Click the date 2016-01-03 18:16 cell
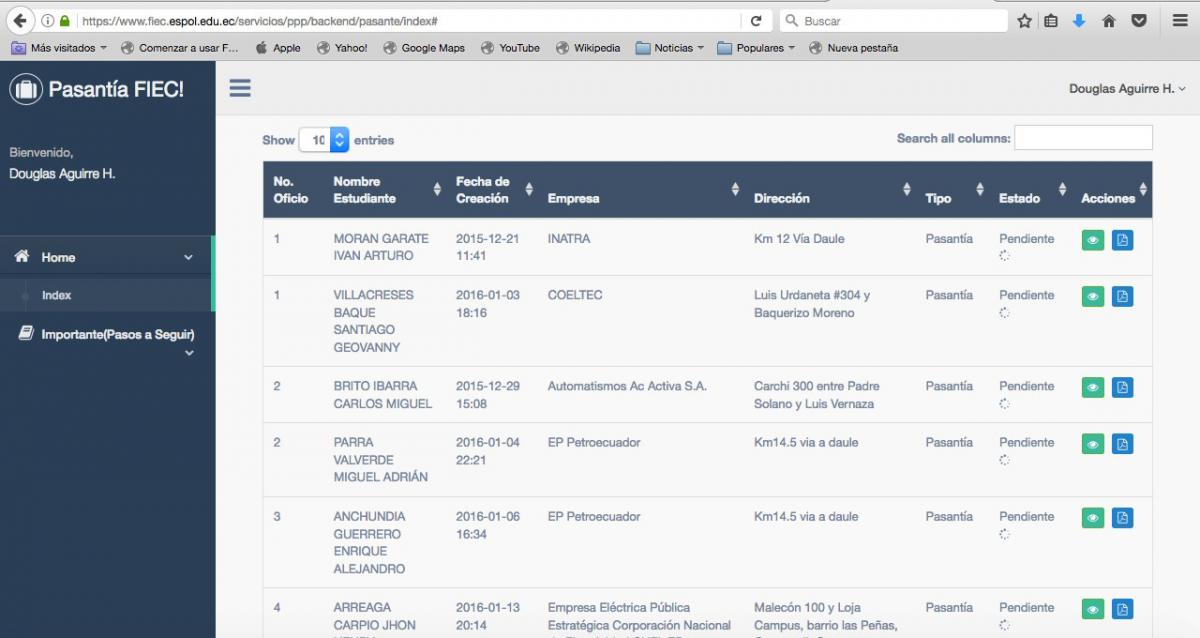The image size is (1200, 638). point(488,304)
